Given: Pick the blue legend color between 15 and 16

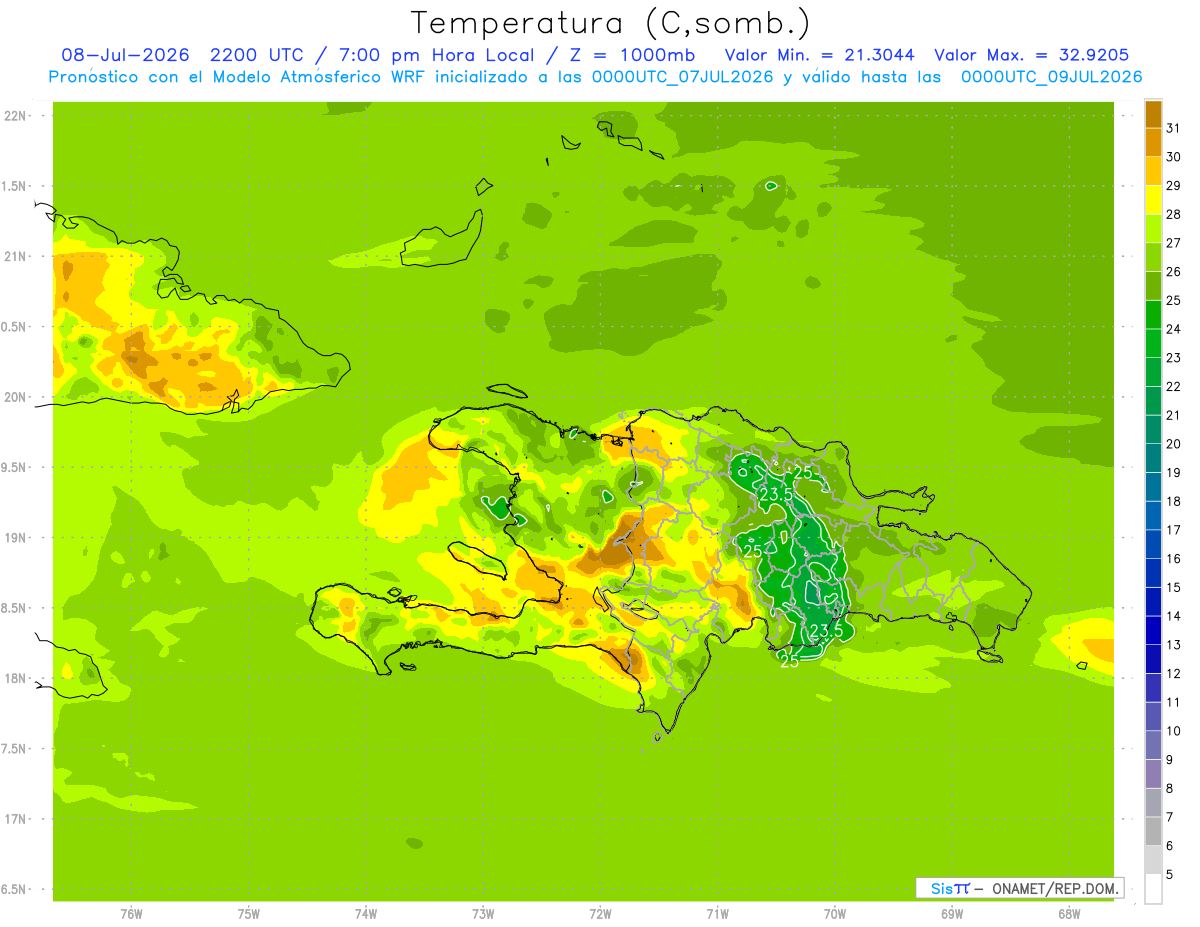Looking at the screenshot, I should pyautogui.click(x=1153, y=574).
